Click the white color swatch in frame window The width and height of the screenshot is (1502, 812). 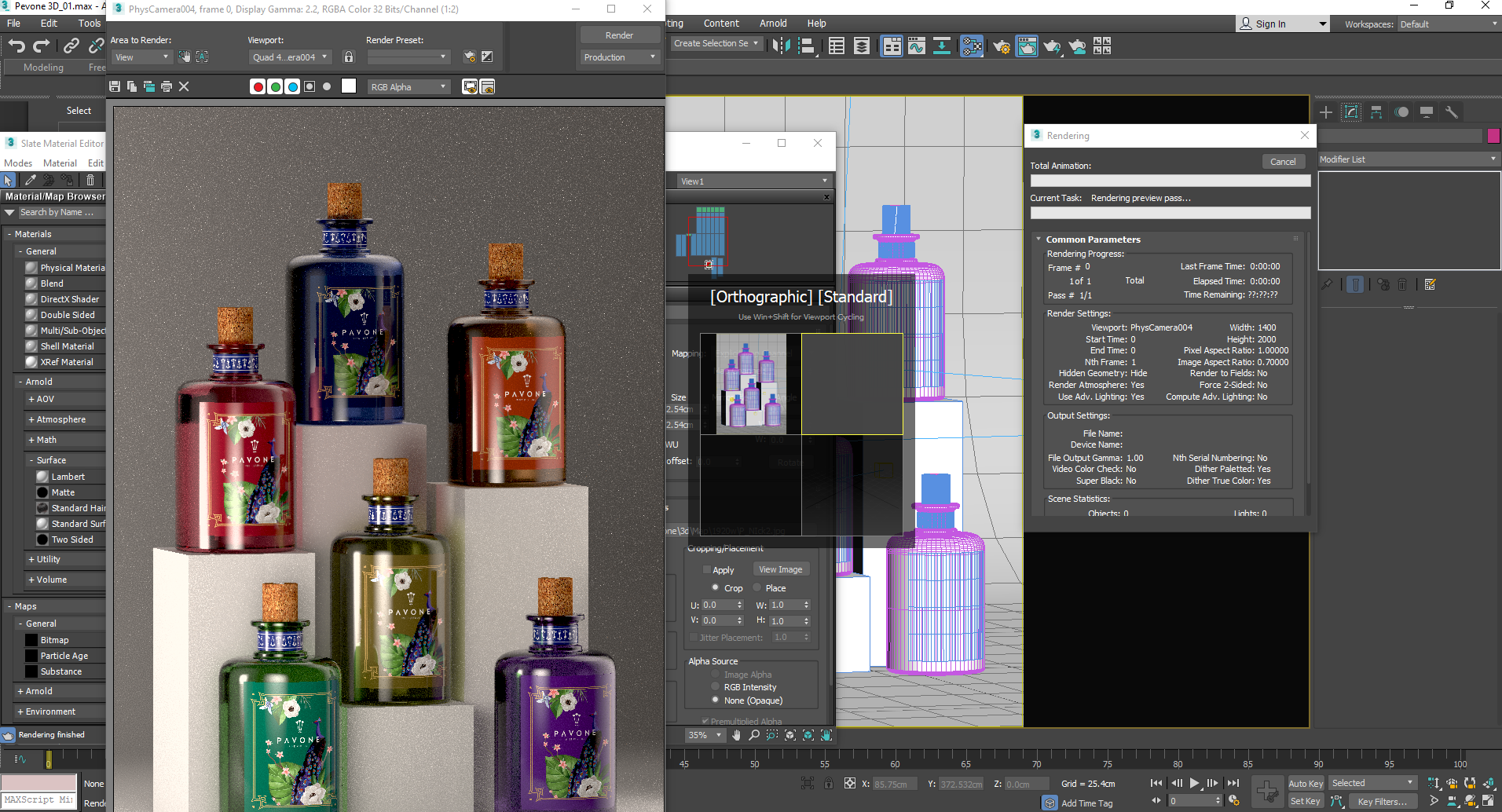tap(349, 86)
